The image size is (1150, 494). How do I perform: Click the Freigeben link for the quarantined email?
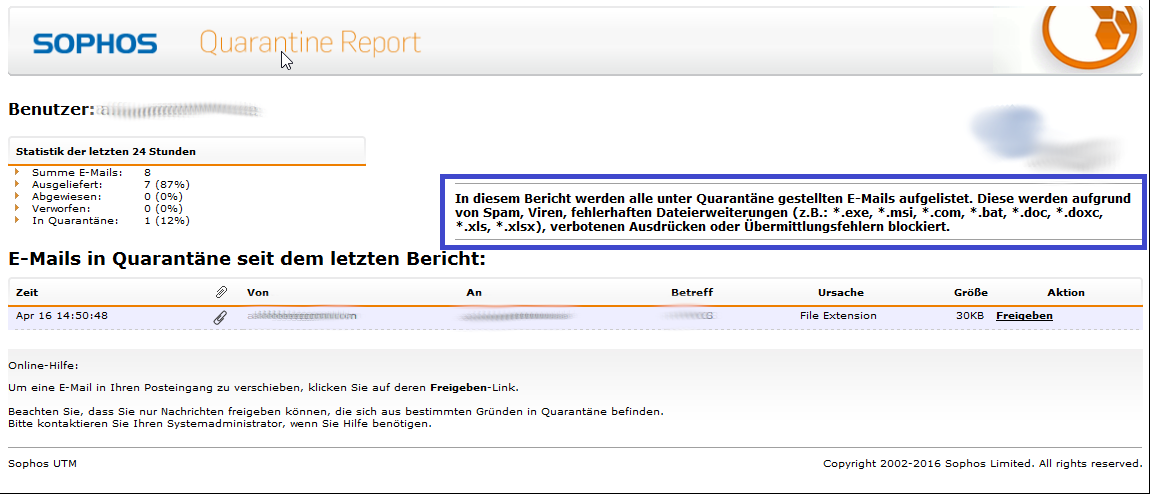coord(1024,316)
